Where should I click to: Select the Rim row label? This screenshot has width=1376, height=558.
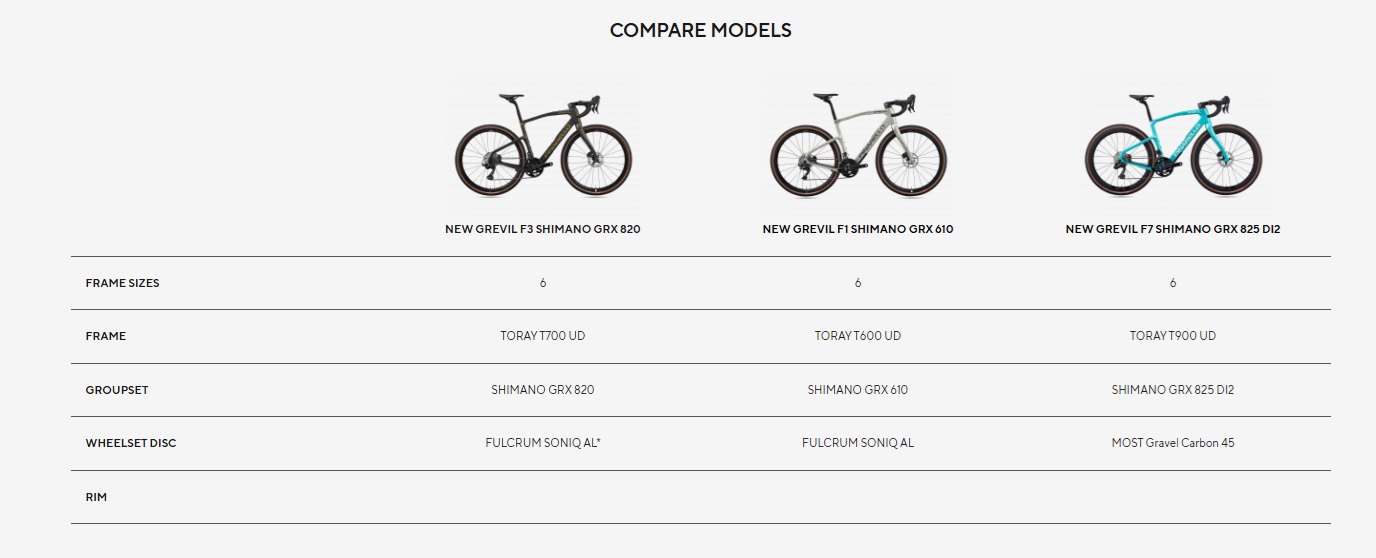point(96,497)
